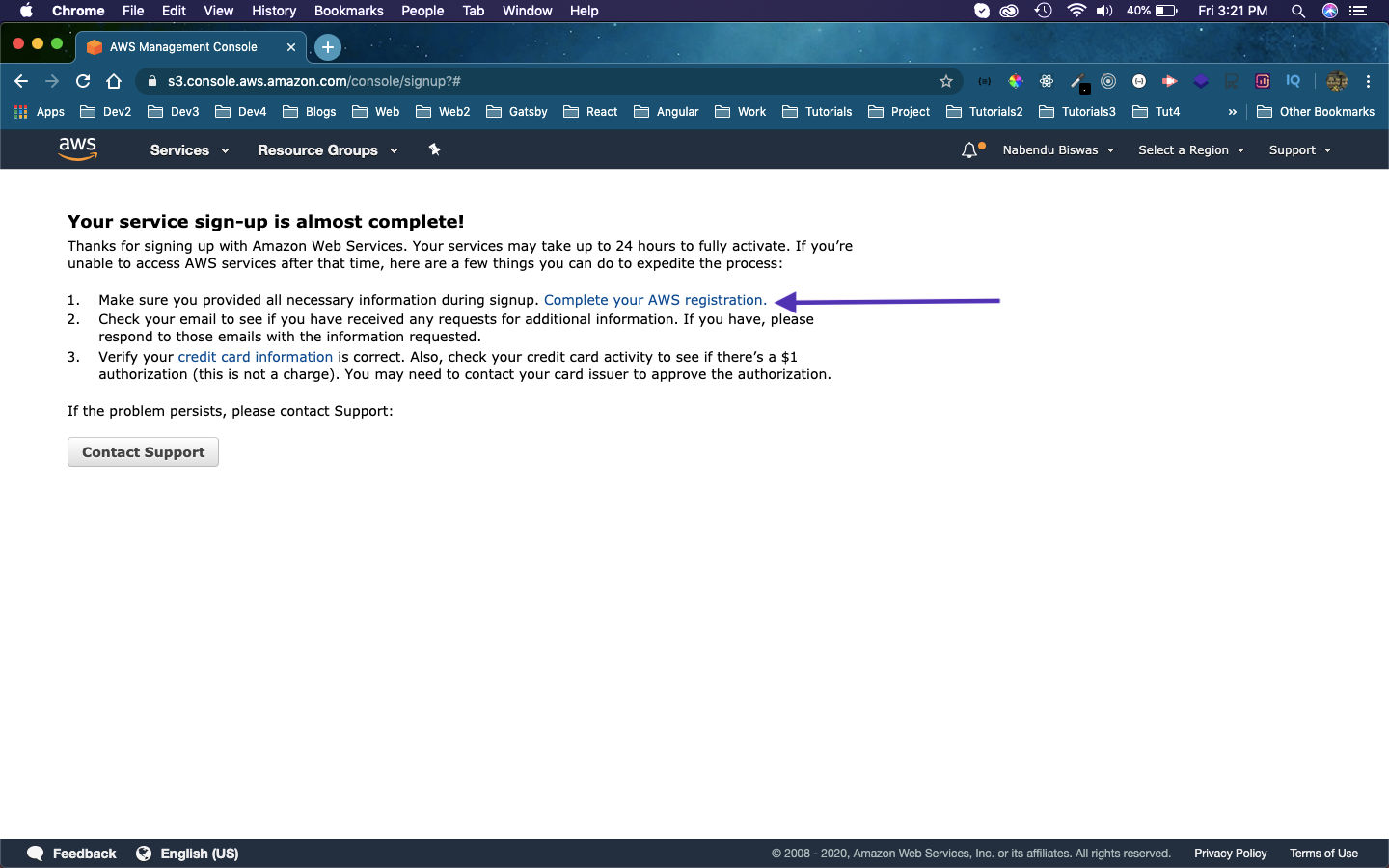Open the Apple menu

pos(26,11)
